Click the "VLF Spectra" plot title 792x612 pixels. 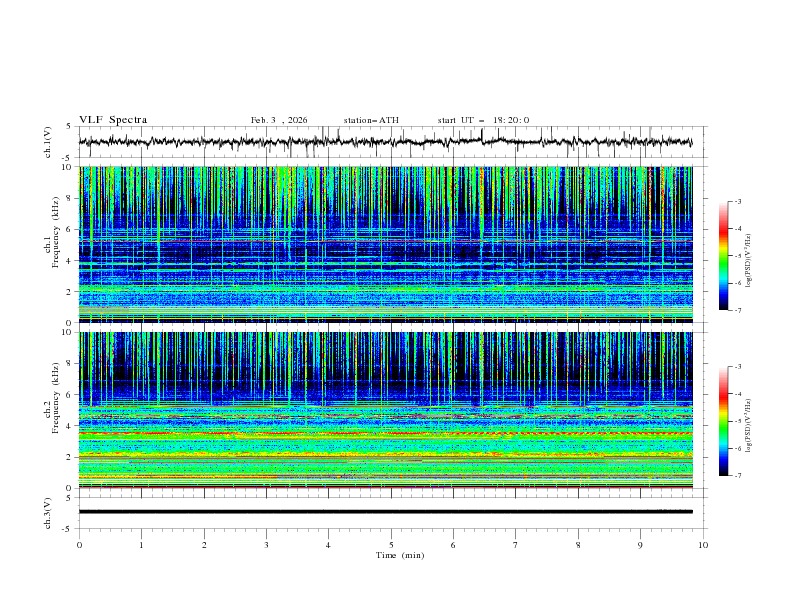pos(113,120)
